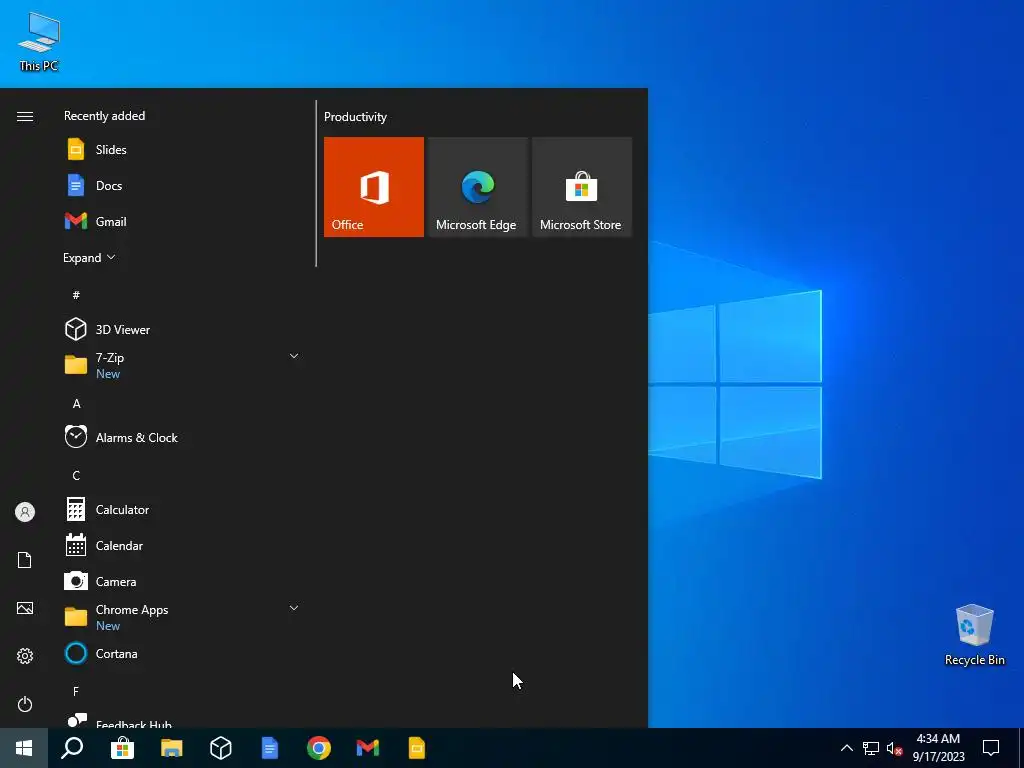Select the This PC desktop icon
1024x768 pixels.
point(39,42)
